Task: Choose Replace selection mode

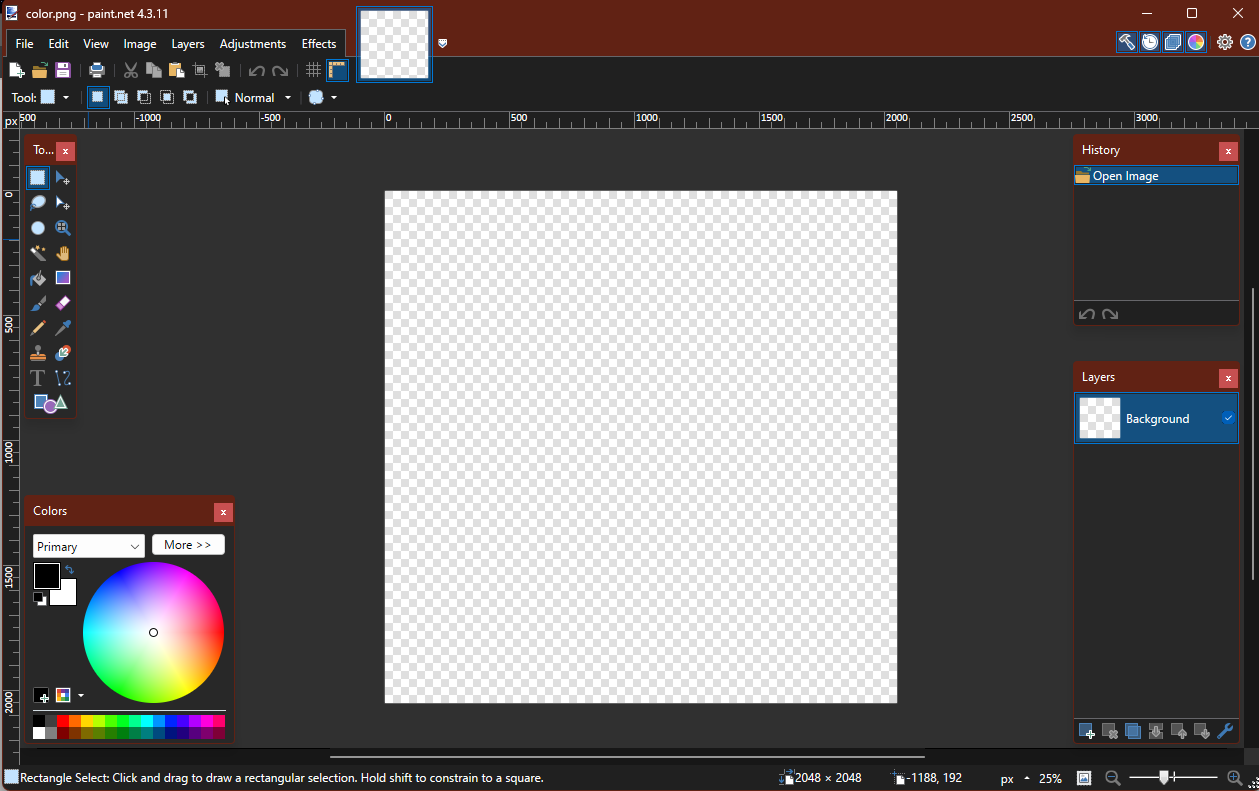Action: coord(97,97)
